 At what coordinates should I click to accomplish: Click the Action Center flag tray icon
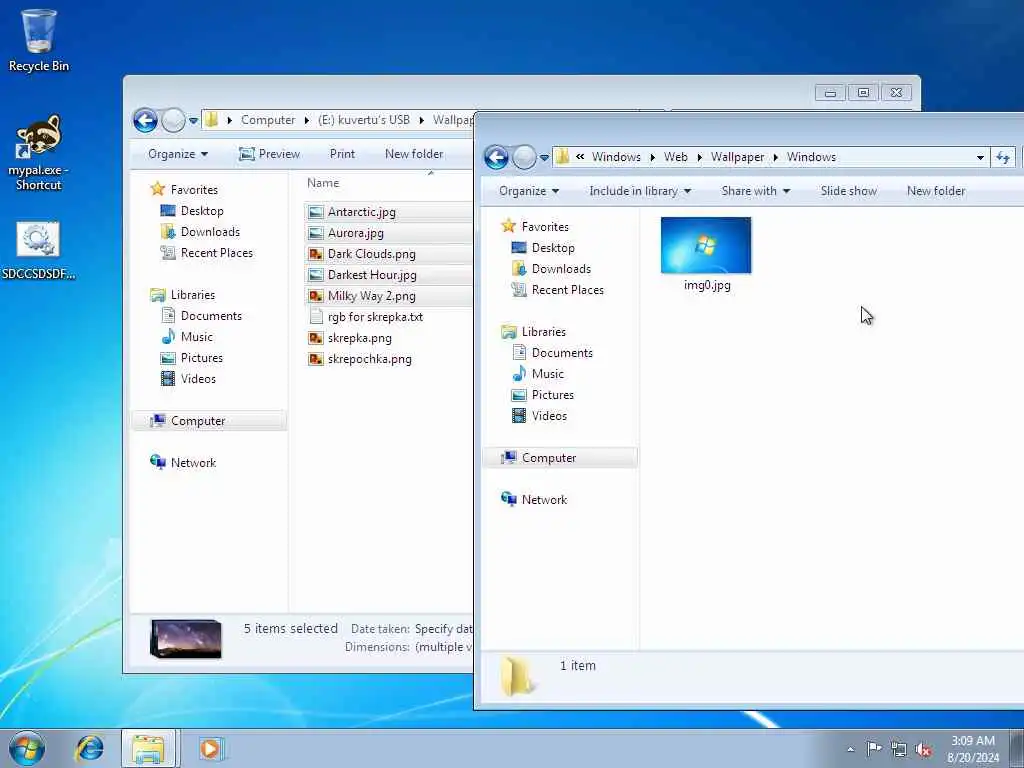tap(874, 748)
